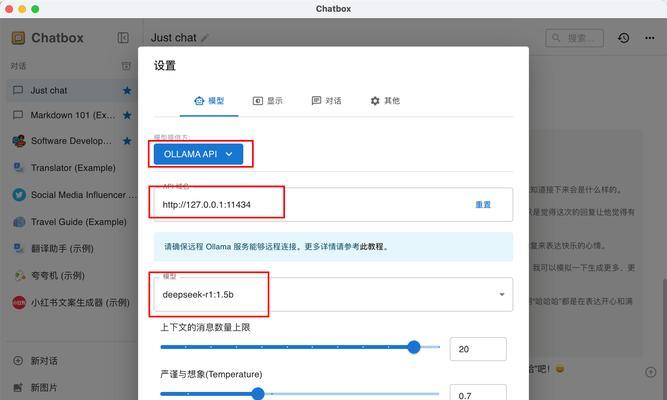Click the 搜索 search field
Viewport: 667px width, 400px height.
point(574,38)
